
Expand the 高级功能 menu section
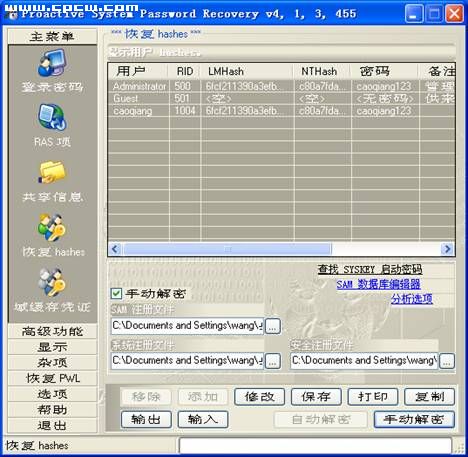52,331
